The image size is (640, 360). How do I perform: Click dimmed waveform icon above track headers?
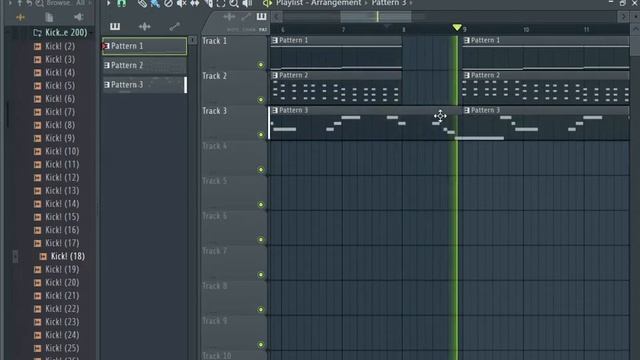coord(229,17)
